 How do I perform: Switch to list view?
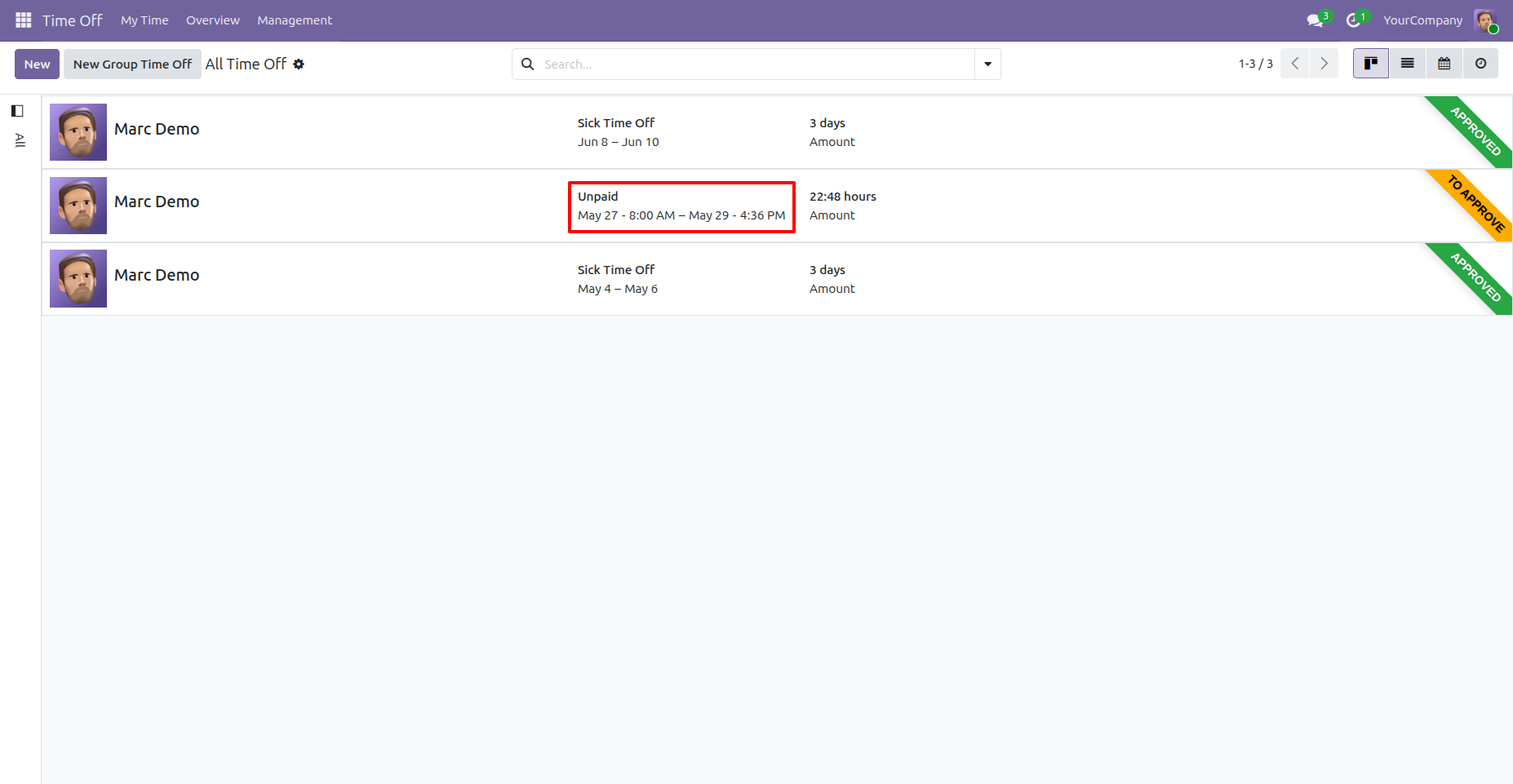tap(1408, 64)
